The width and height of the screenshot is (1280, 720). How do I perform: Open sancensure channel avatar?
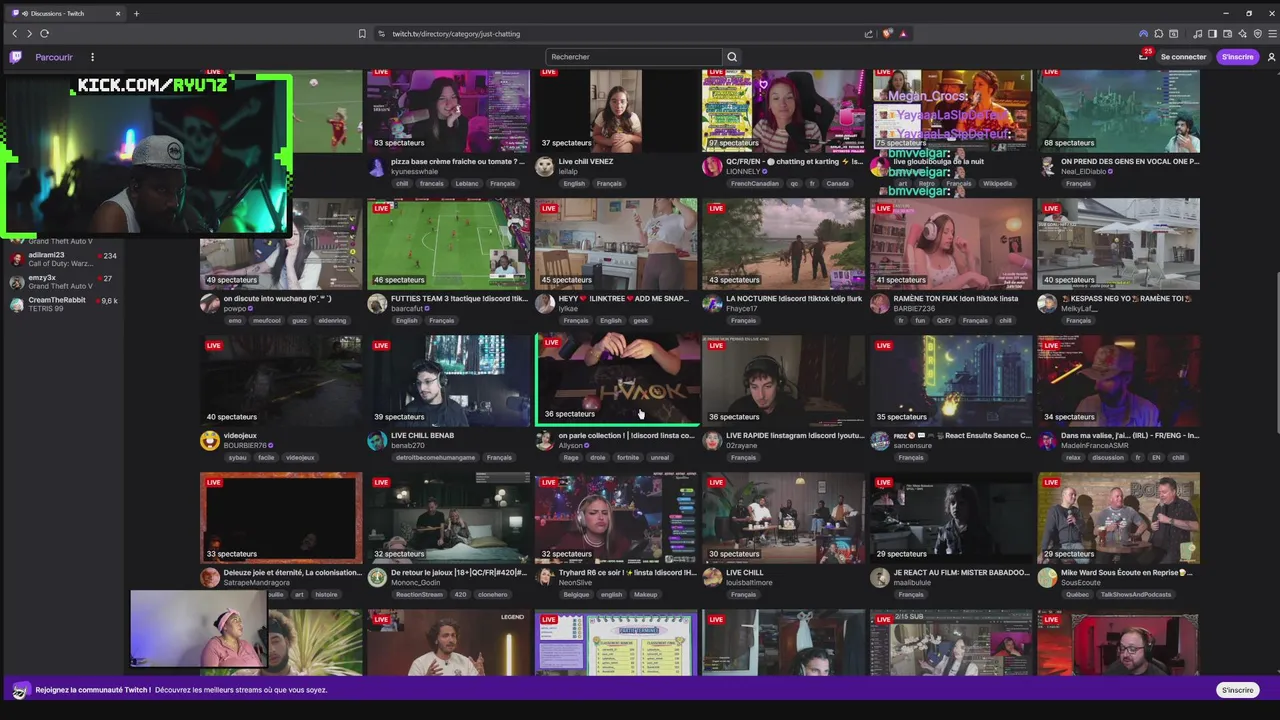(879, 440)
